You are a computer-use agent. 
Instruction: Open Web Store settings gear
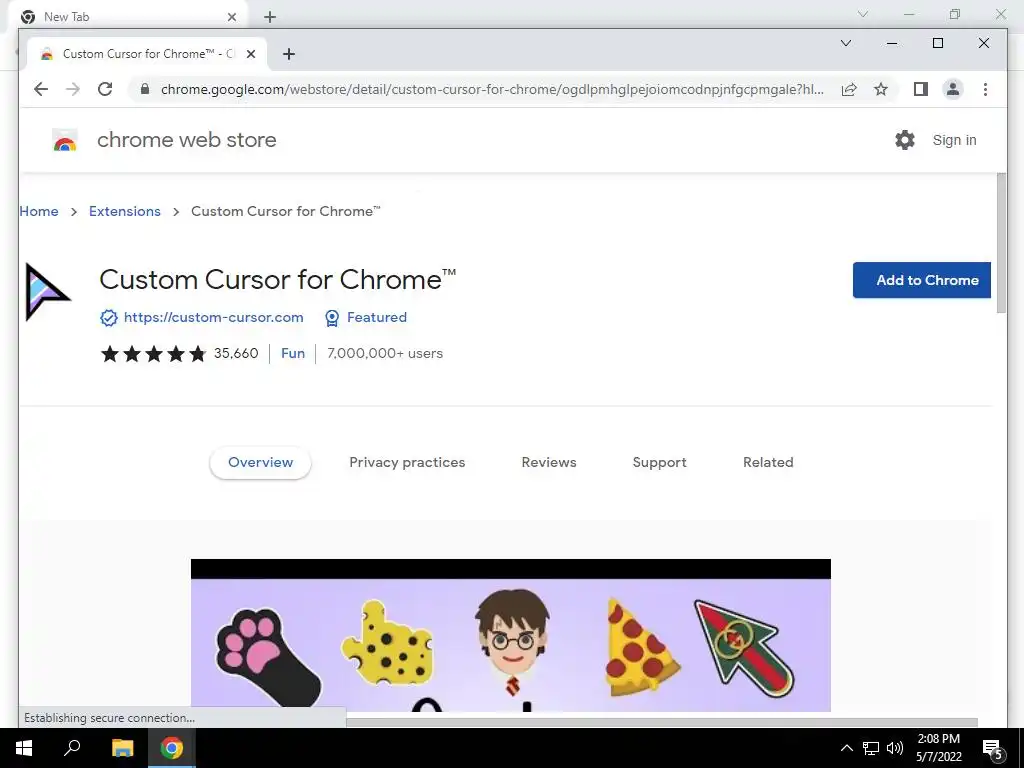904,140
